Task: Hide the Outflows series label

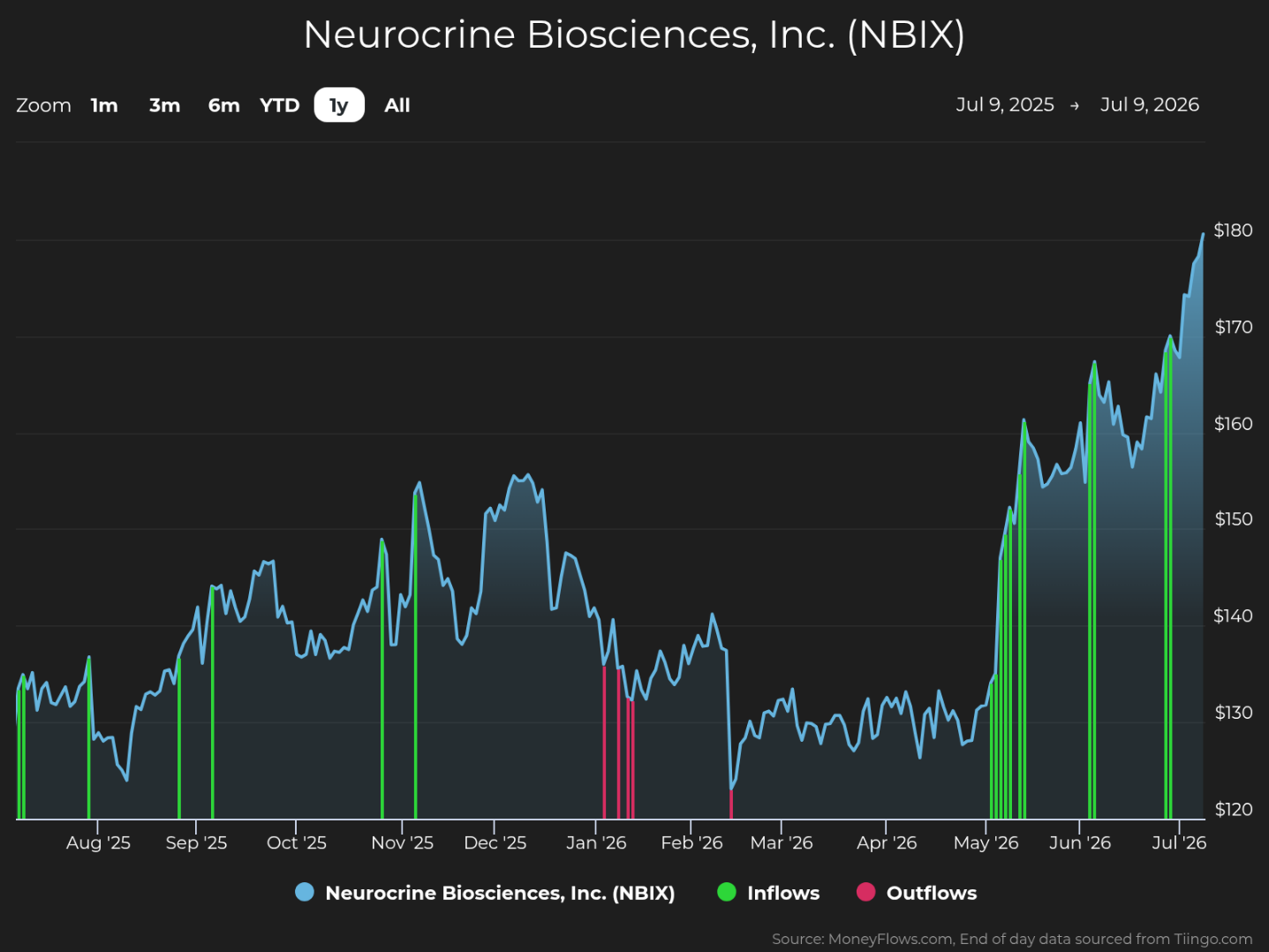Action: point(932,893)
